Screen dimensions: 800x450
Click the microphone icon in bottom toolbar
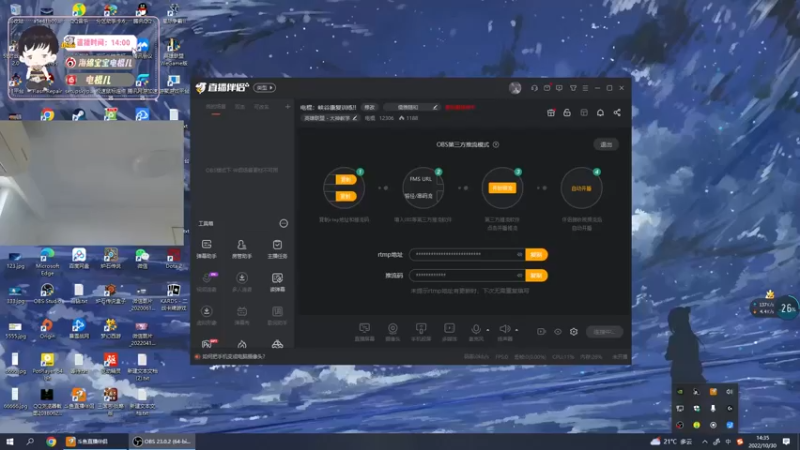pos(476,330)
